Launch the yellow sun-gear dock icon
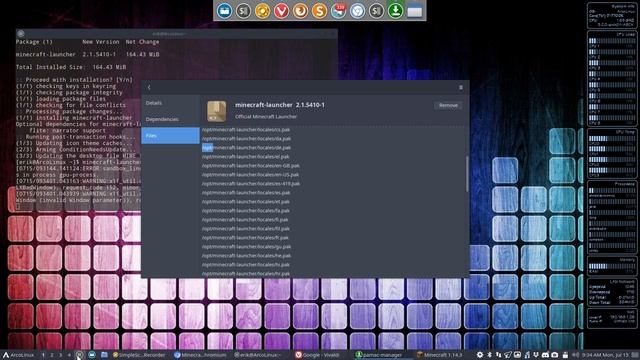Viewport: 640px width, 360px height. click(x=262, y=11)
